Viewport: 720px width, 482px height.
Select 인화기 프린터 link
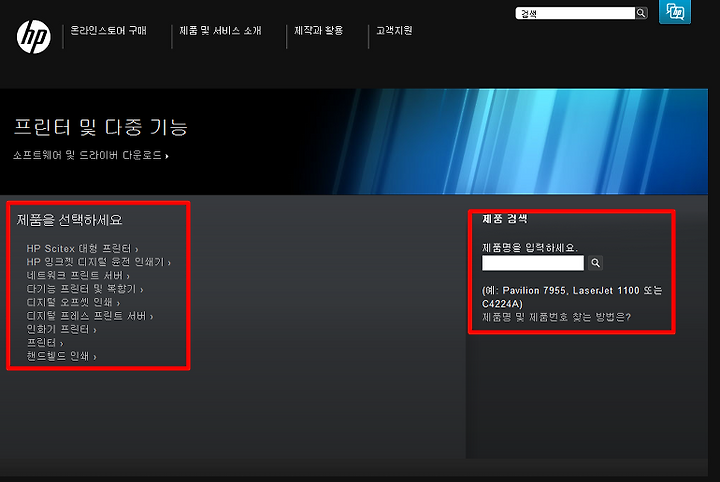tap(62, 330)
